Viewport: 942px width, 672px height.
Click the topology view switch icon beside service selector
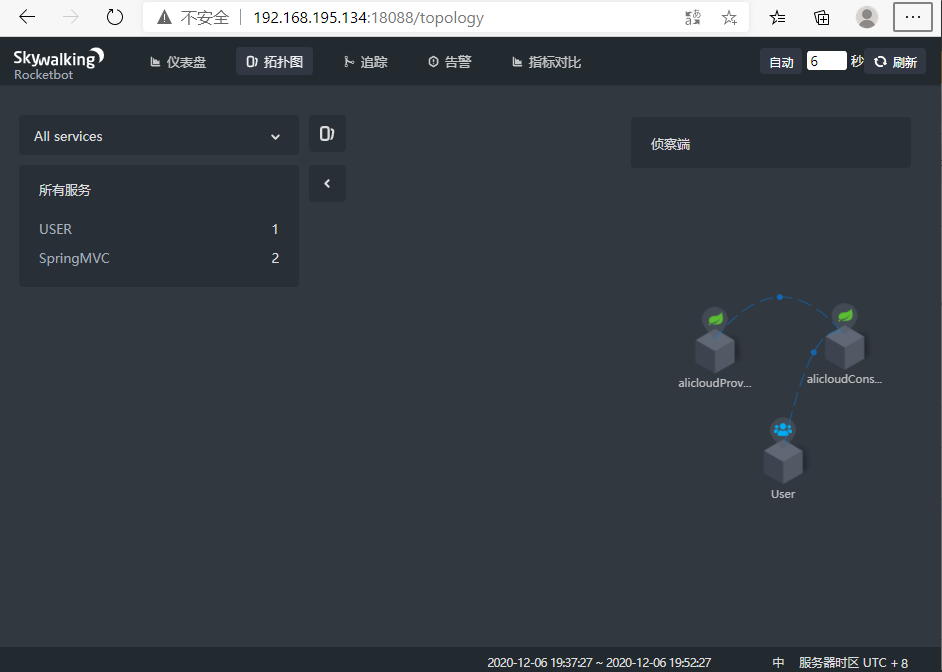pyautogui.click(x=327, y=131)
